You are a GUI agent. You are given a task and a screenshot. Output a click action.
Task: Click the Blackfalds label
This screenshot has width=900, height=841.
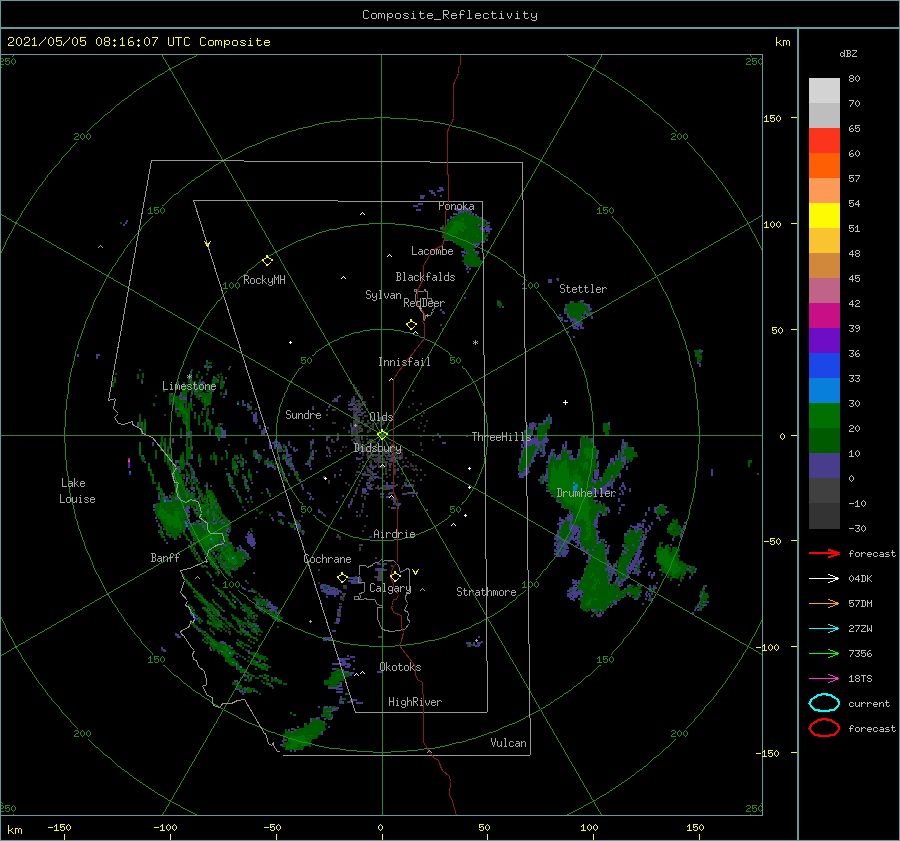(x=425, y=277)
